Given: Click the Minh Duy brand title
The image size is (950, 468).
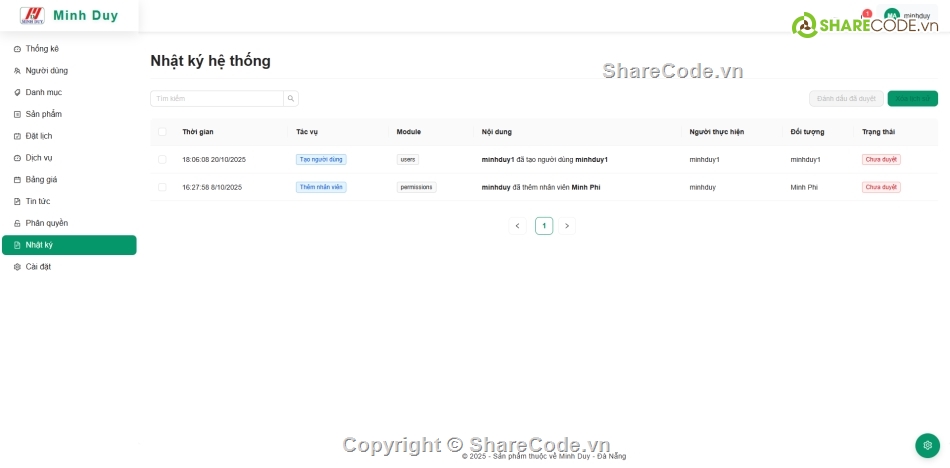Looking at the screenshot, I should point(85,16).
